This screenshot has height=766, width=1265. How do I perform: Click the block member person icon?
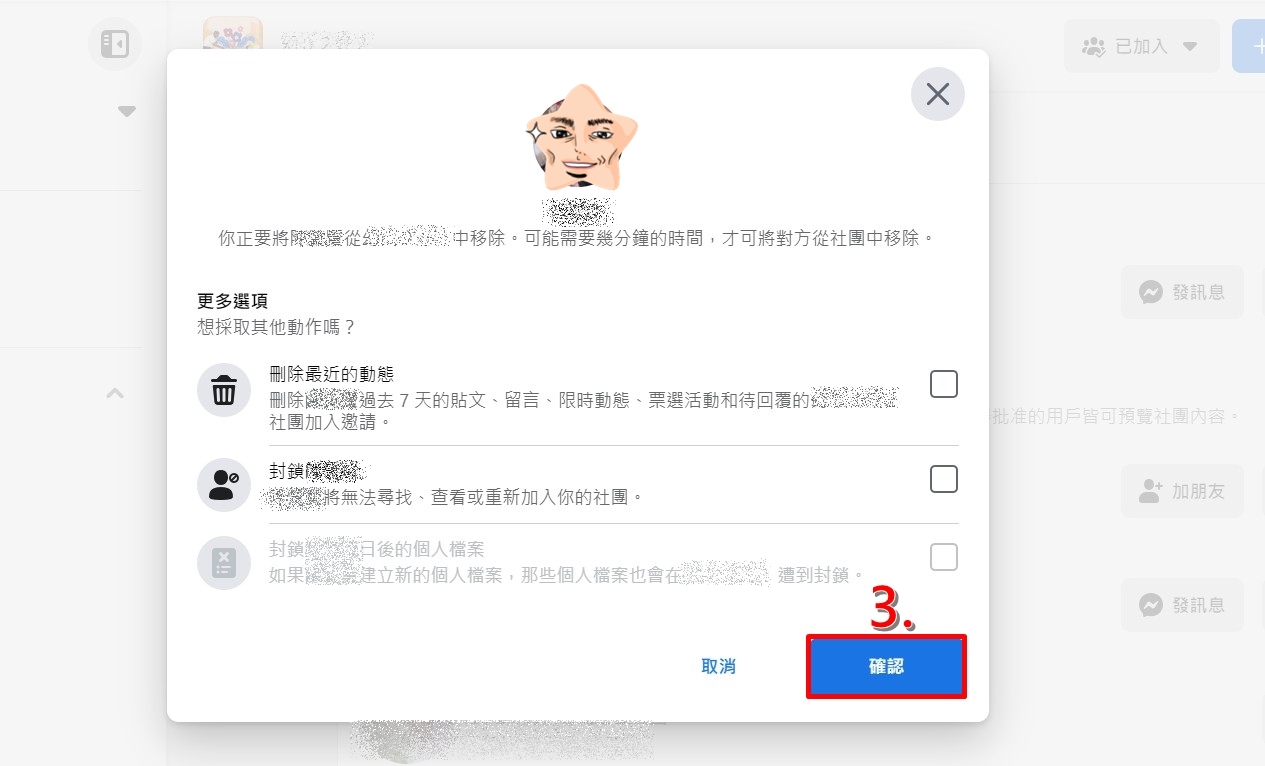point(224,485)
